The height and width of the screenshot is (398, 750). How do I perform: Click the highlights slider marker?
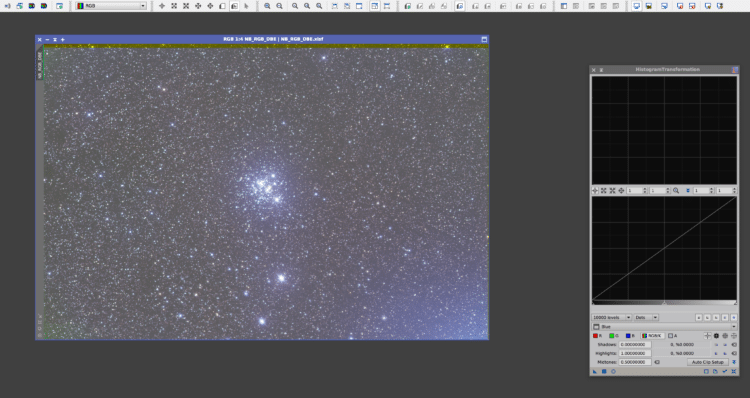pyautogui.click(x=735, y=302)
